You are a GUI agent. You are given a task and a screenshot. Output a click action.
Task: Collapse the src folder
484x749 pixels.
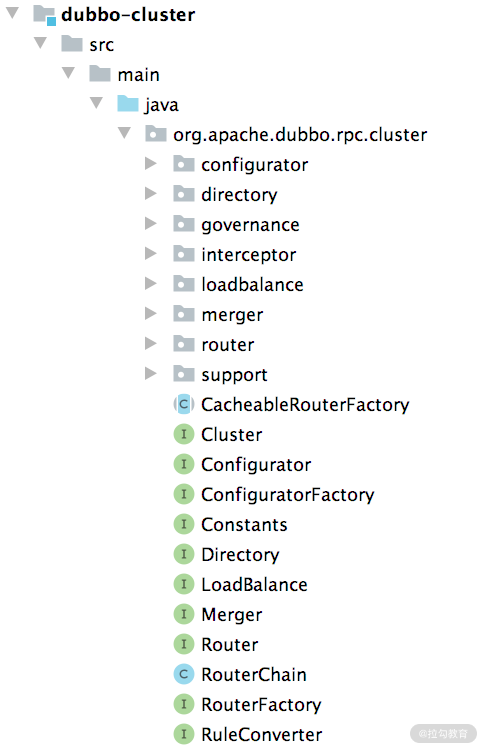click(41, 43)
